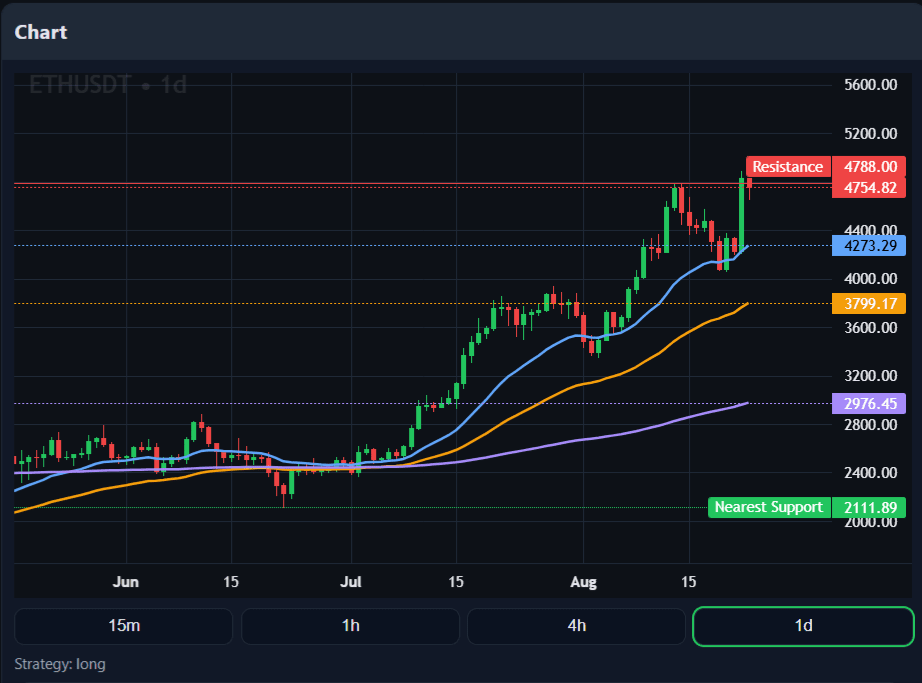The height and width of the screenshot is (683, 922).
Task: Select the purple 2976.45 moving average tag
Action: point(869,404)
